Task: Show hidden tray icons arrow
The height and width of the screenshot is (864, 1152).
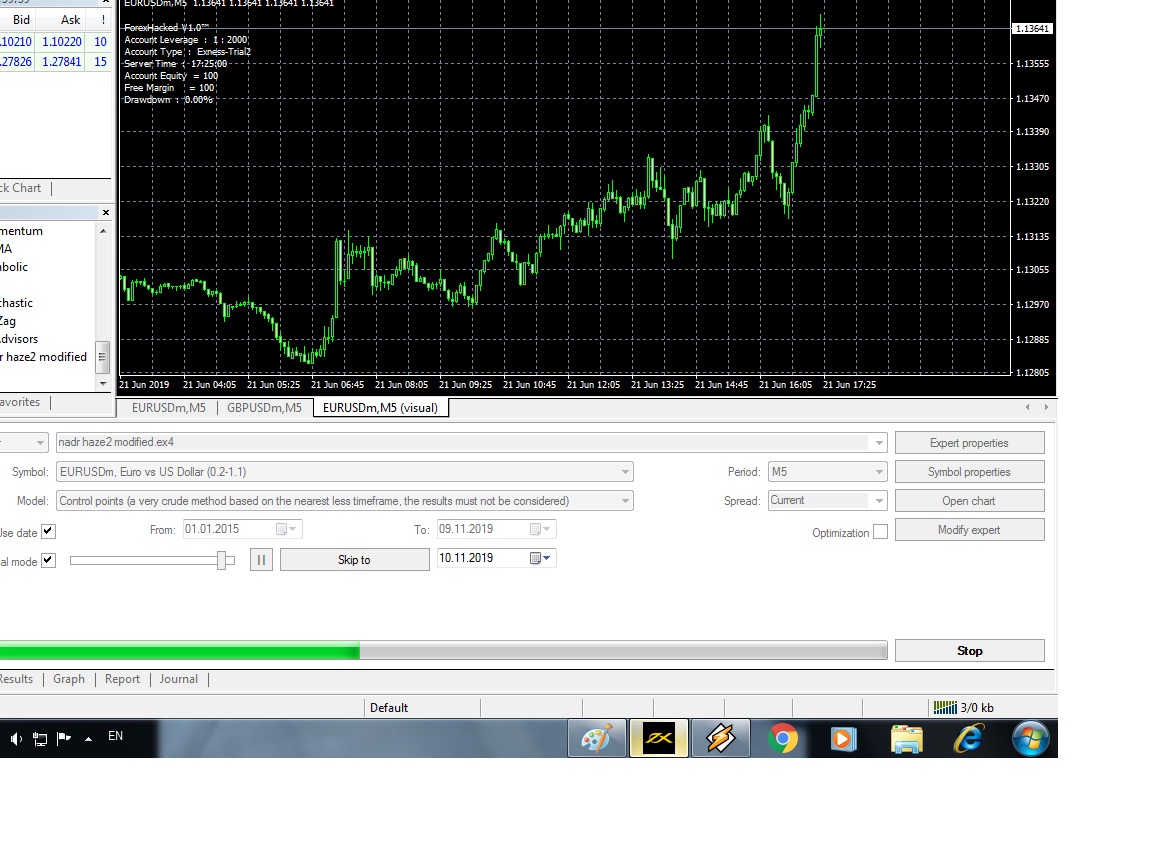Action: coord(88,738)
